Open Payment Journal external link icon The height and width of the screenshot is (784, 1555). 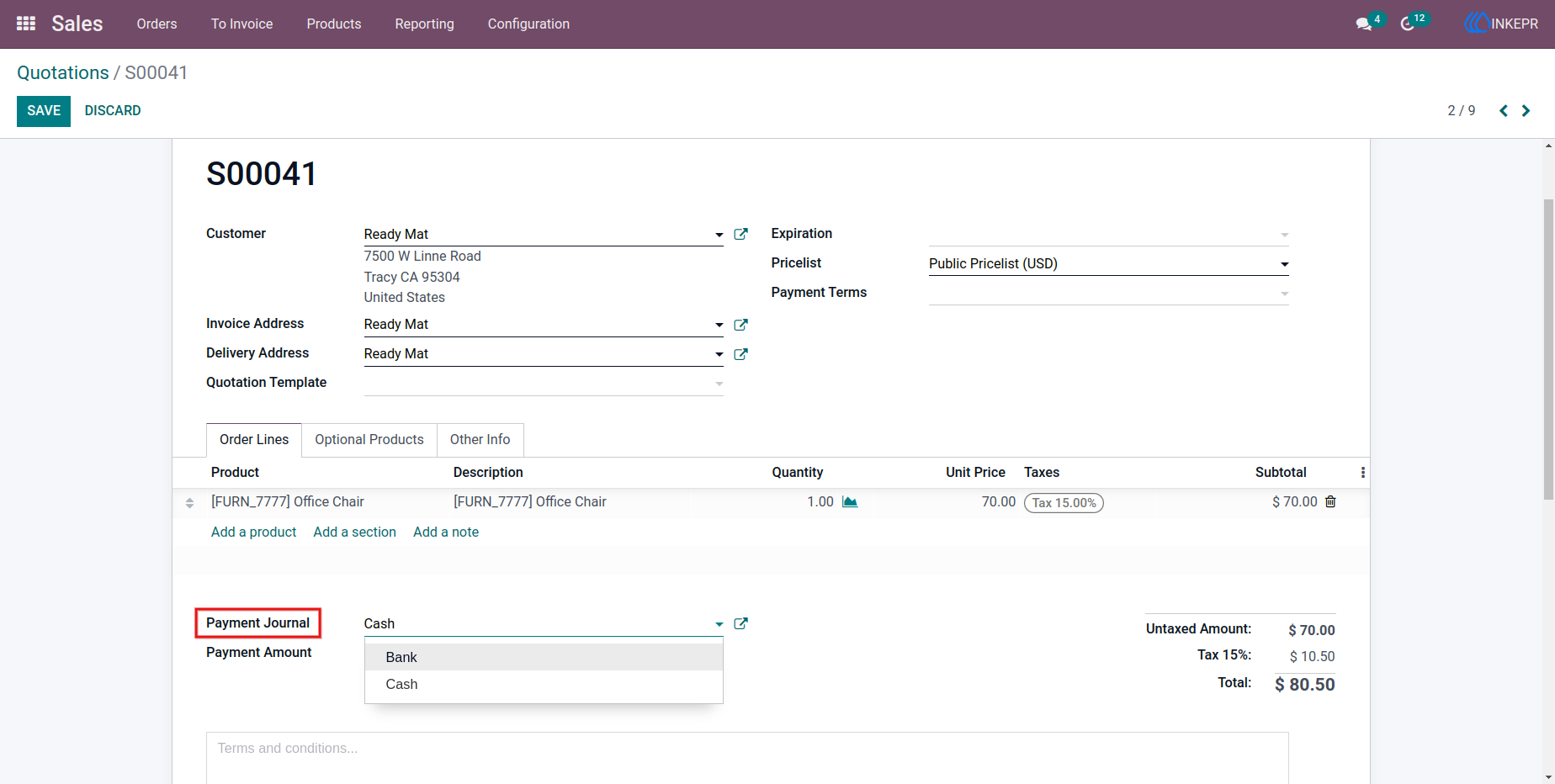point(740,623)
